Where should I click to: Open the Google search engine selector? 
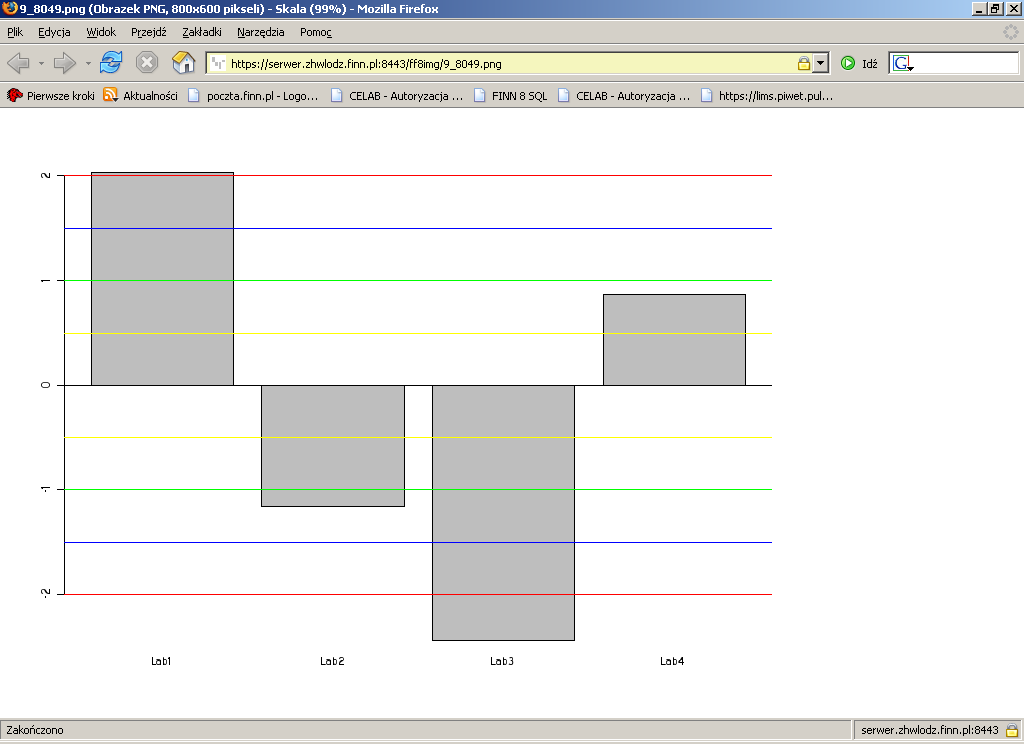903,63
